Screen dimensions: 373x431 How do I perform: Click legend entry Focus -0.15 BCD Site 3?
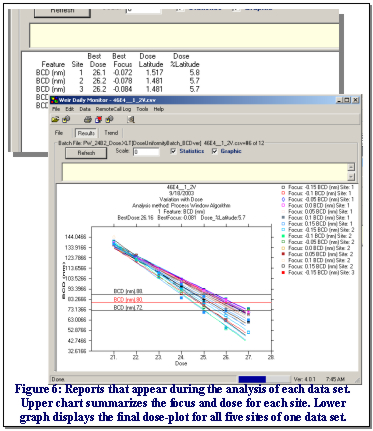(x=318, y=272)
